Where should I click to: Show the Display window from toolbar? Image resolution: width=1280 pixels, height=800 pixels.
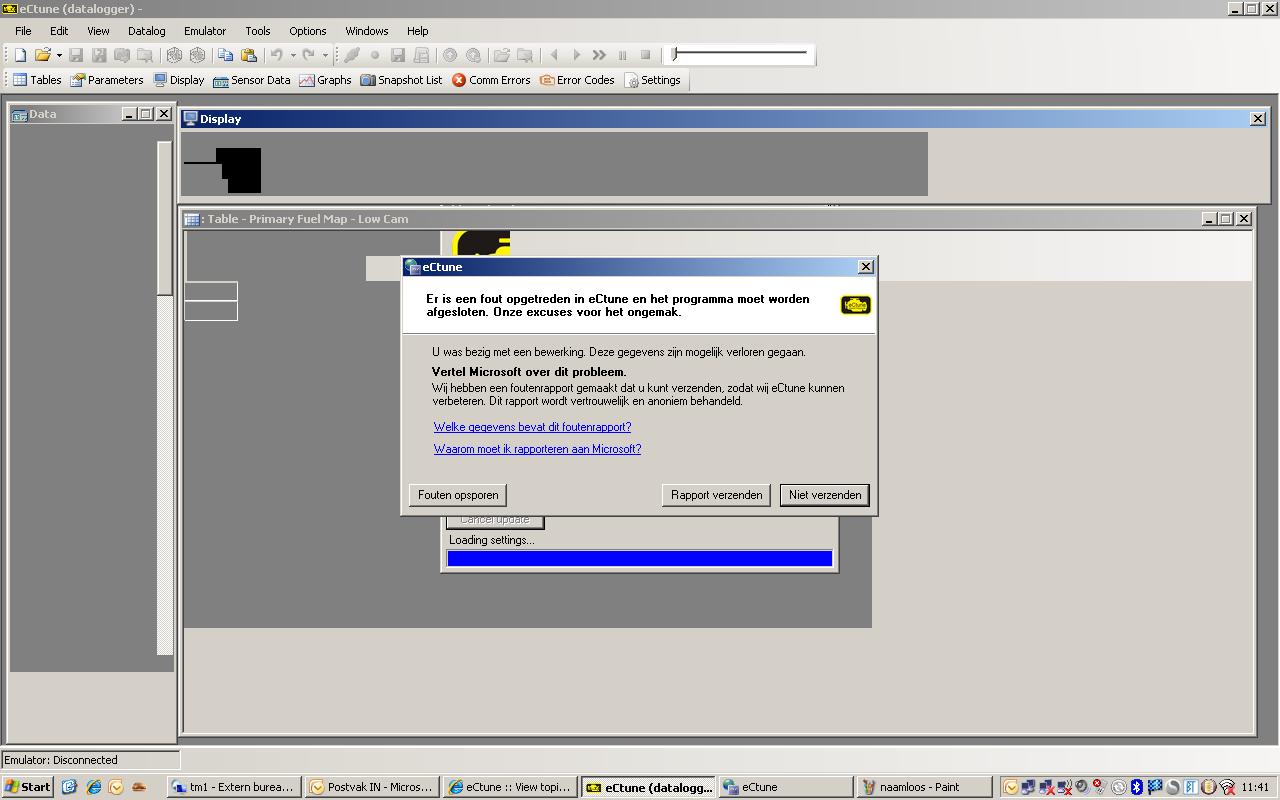(179, 80)
